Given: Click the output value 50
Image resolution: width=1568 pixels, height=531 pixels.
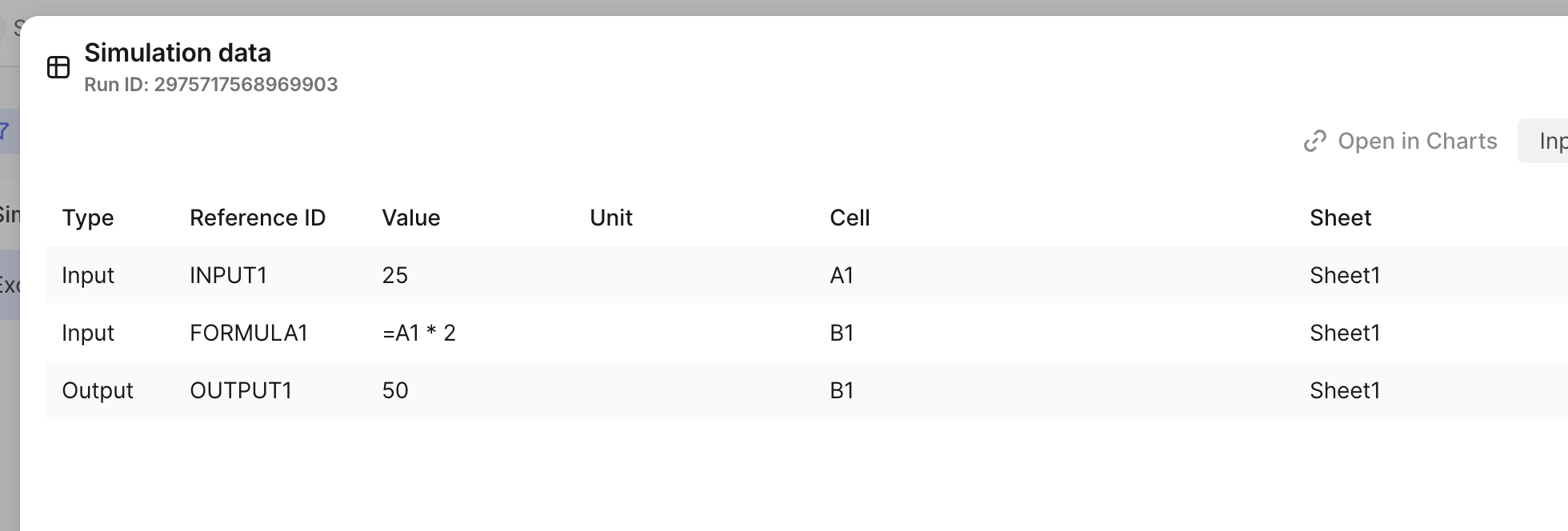Looking at the screenshot, I should click(x=395, y=390).
